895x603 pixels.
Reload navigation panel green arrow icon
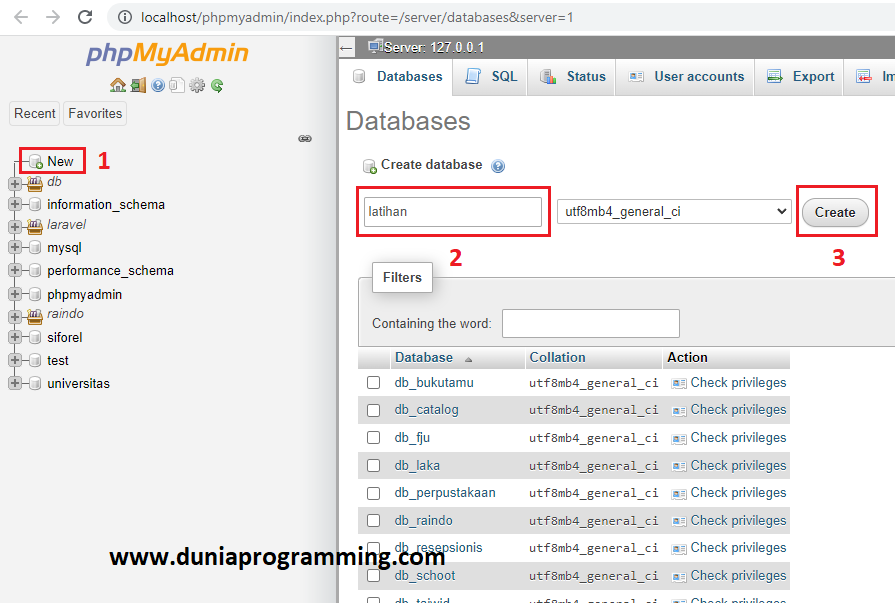tap(217, 85)
